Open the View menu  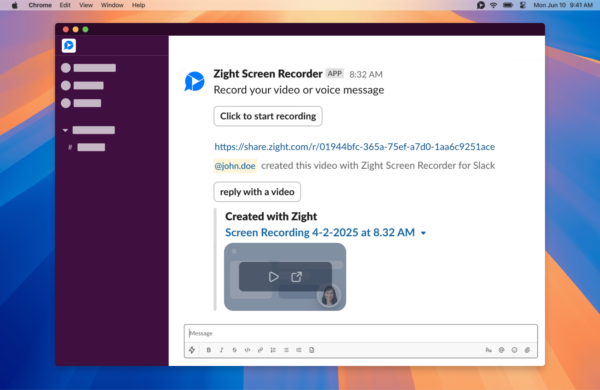86,5
